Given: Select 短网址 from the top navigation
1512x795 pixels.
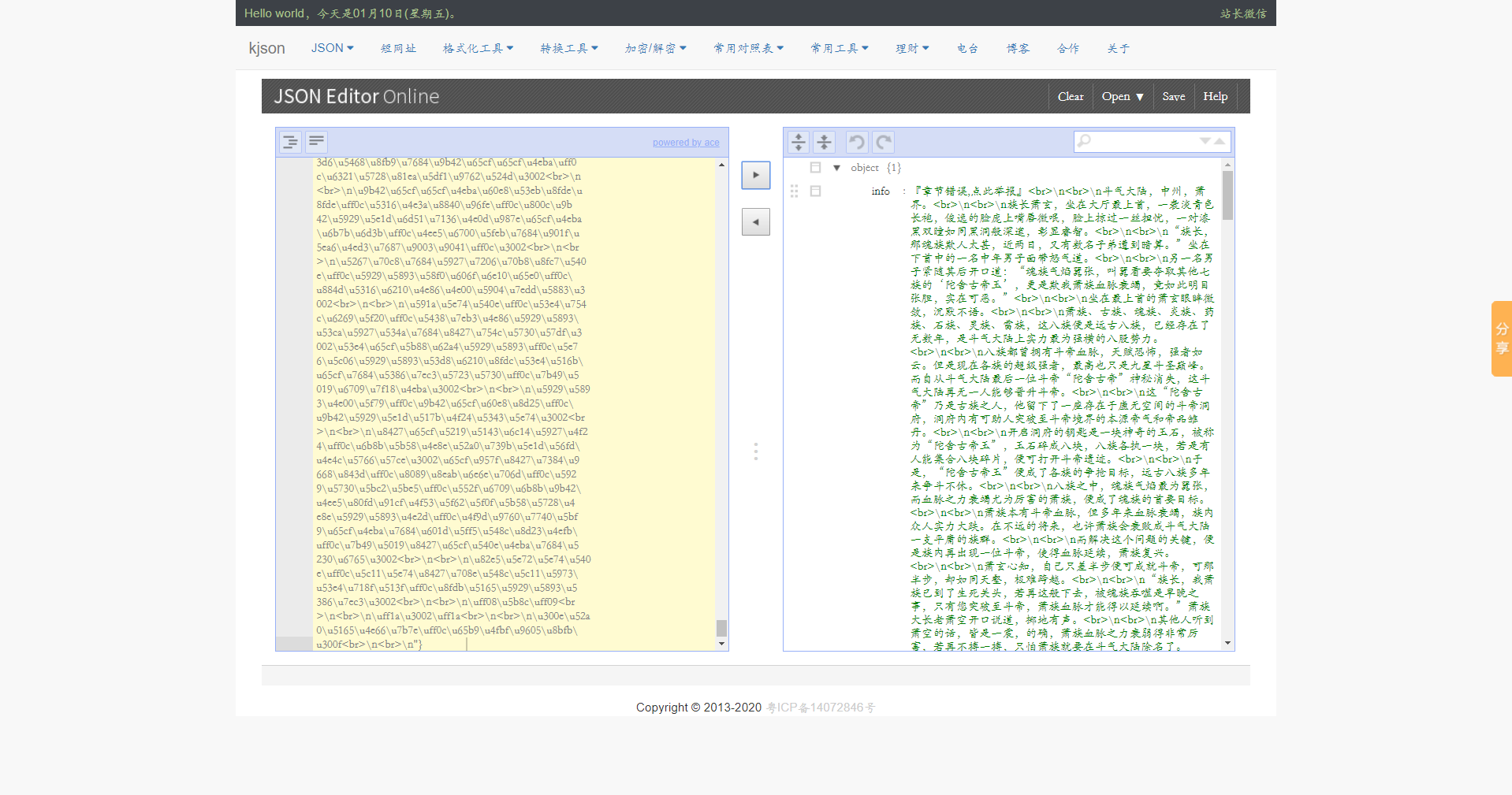Looking at the screenshot, I should pos(398,48).
